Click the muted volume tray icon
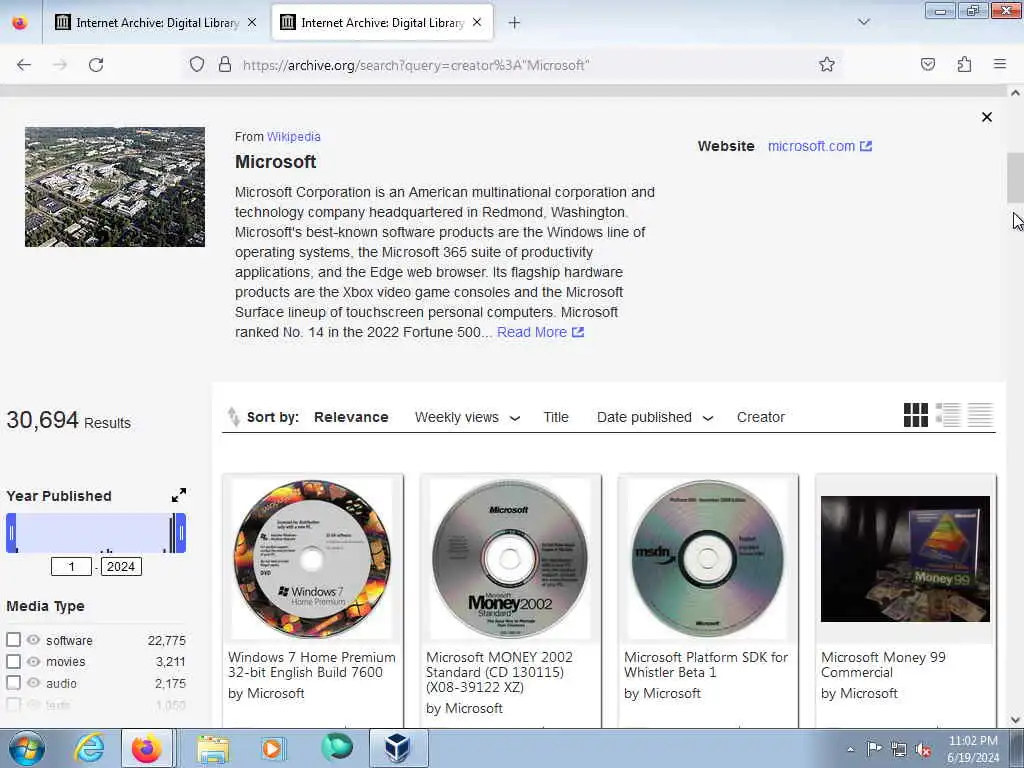This screenshot has width=1024, height=768. click(923, 749)
